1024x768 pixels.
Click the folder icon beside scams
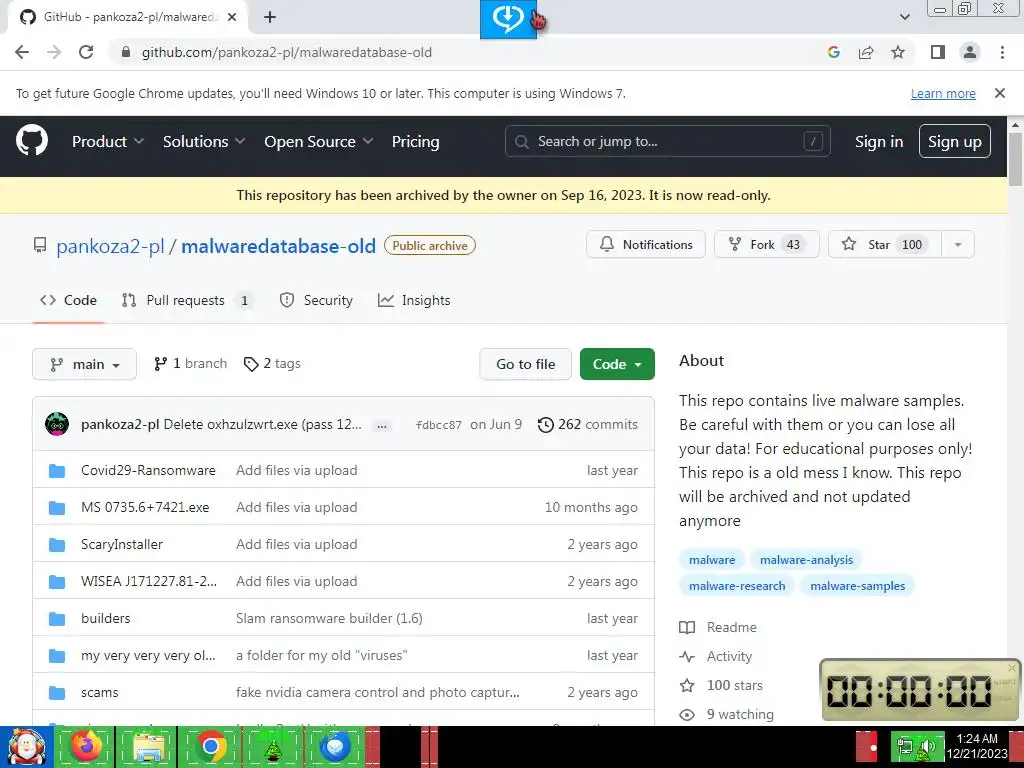click(57, 692)
